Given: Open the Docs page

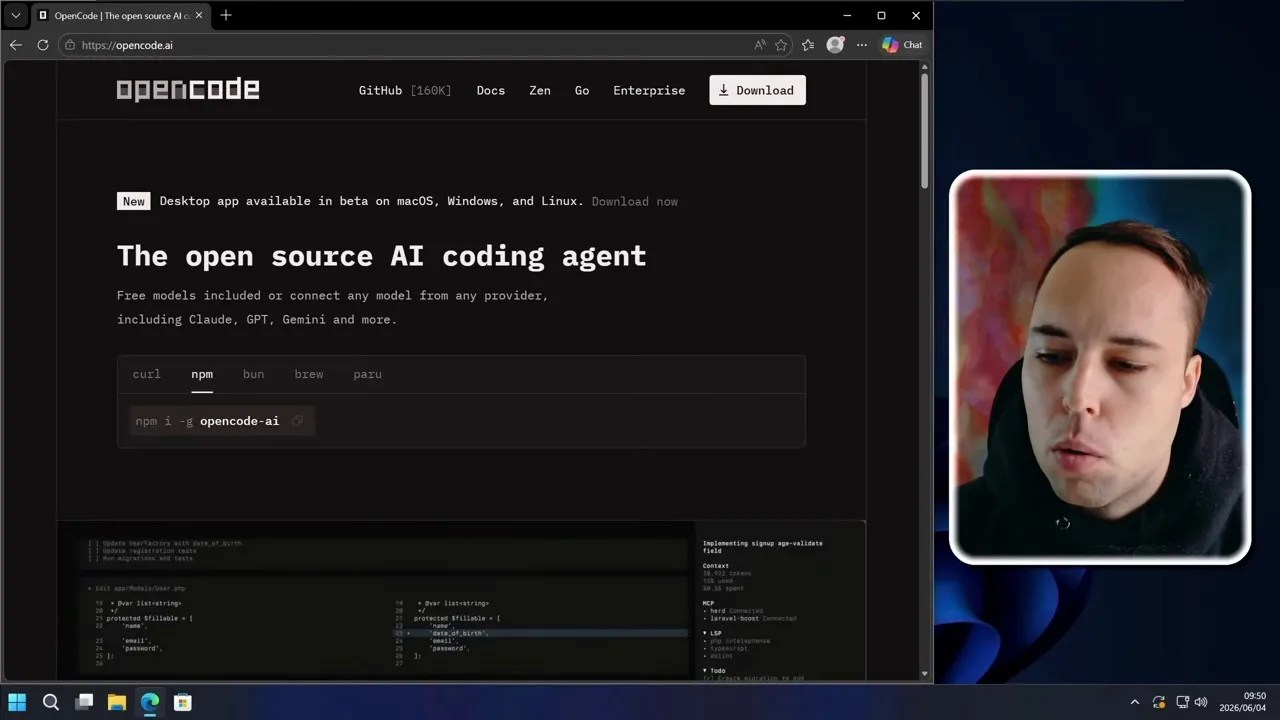Looking at the screenshot, I should point(491,90).
